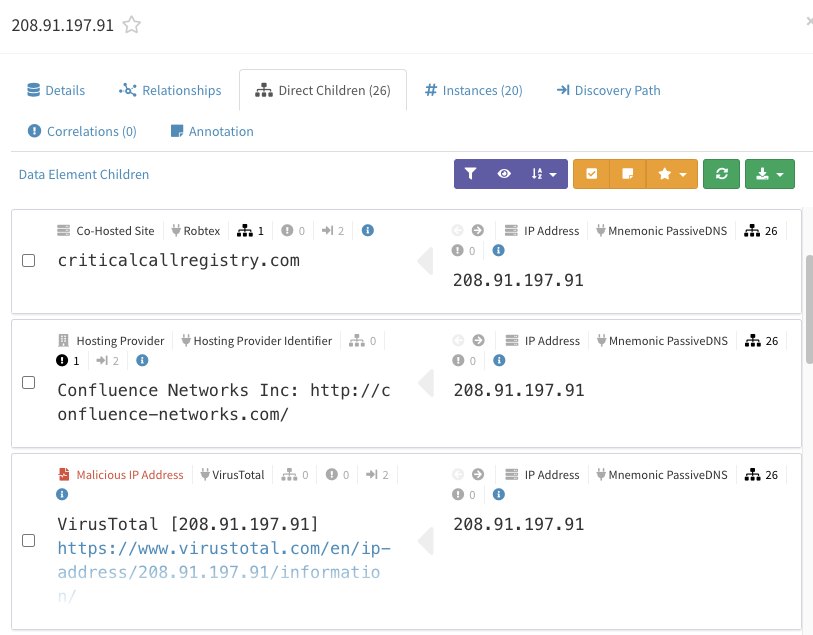Expand the green download dropdown
This screenshot has width=813, height=635.
click(x=769, y=174)
